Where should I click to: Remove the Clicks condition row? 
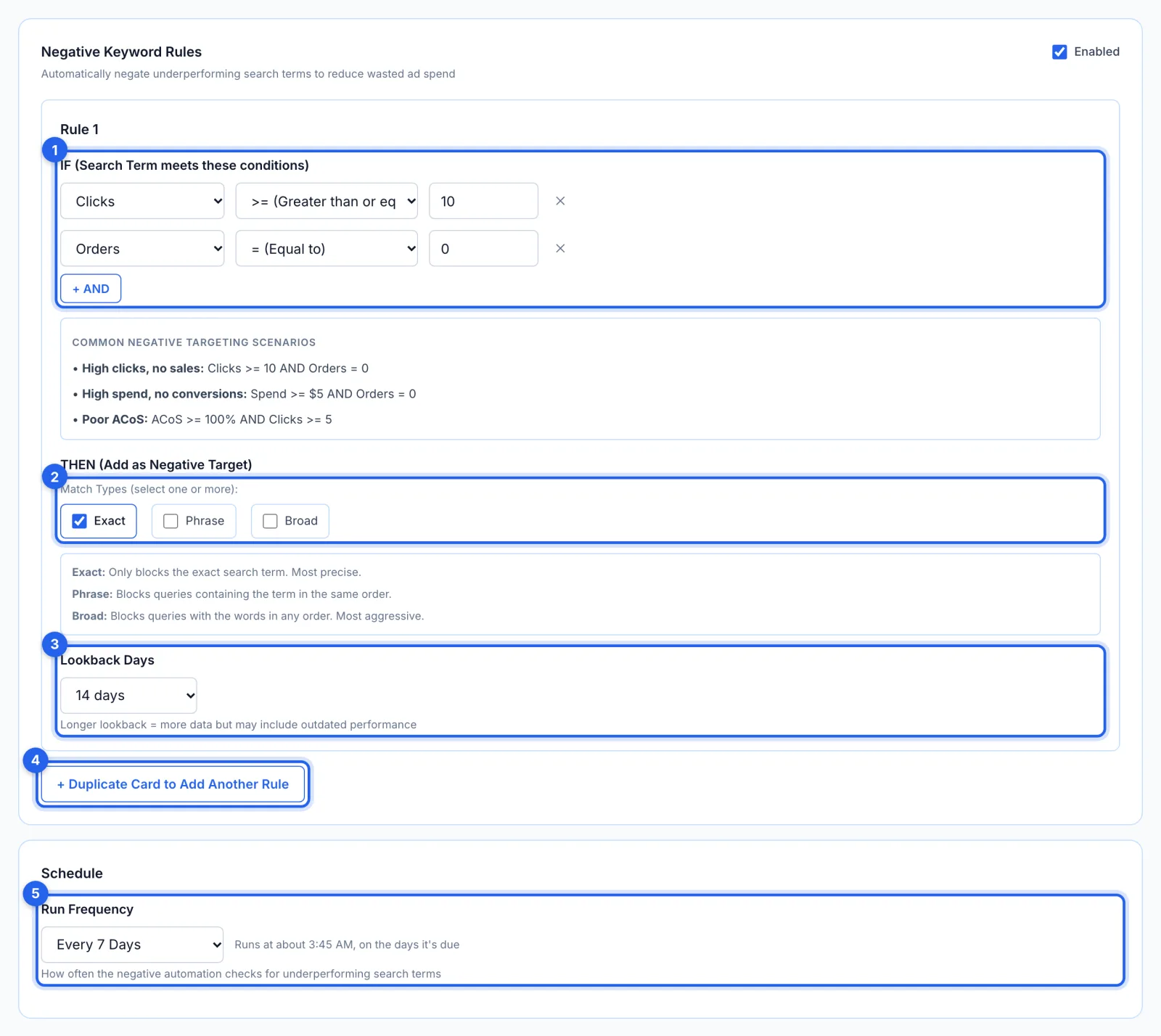click(x=560, y=201)
